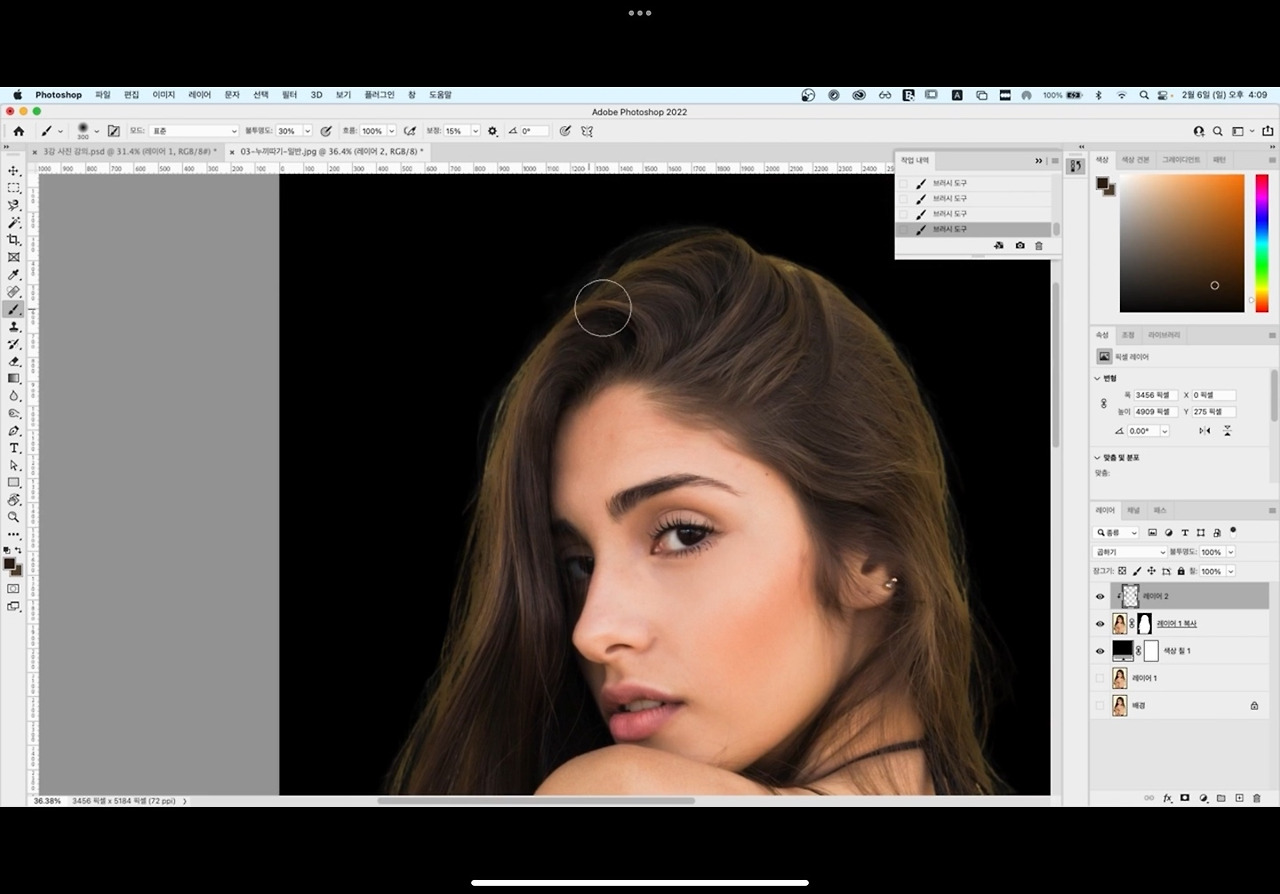This screenshot has width=1280, height=894.
Task: Open the layer opacity 100% dropdown
Action: (x=1230, y=552)
